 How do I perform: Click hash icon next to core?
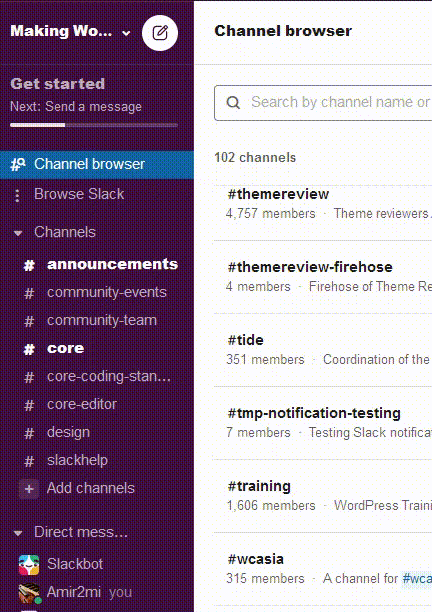[29, 349]
